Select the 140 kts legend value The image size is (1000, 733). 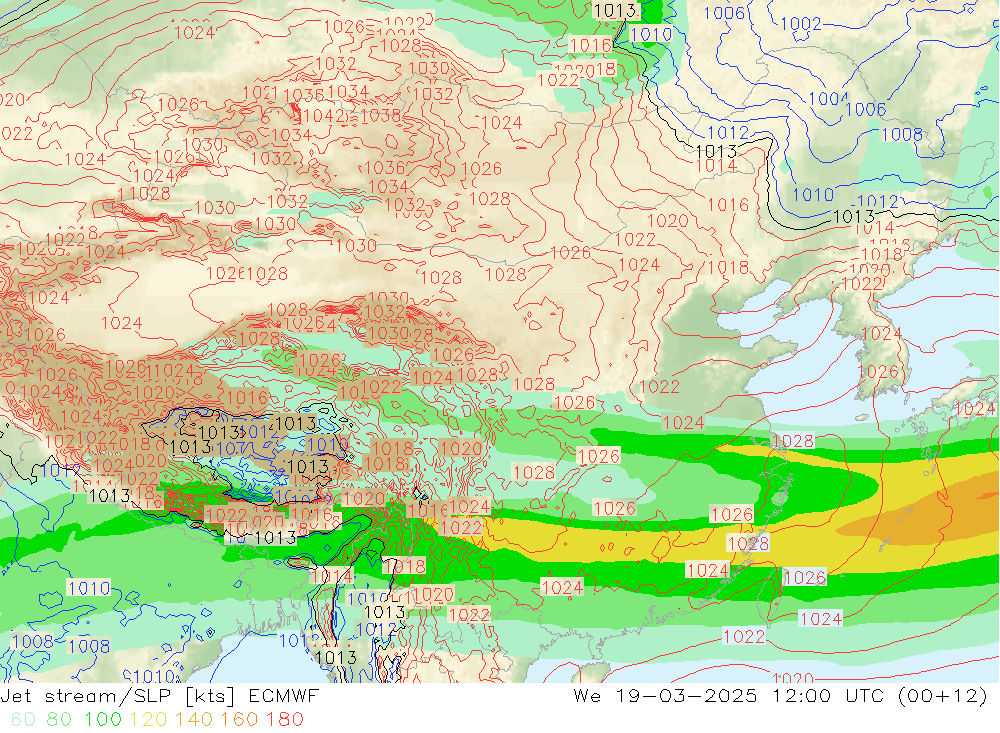[194, 720]
